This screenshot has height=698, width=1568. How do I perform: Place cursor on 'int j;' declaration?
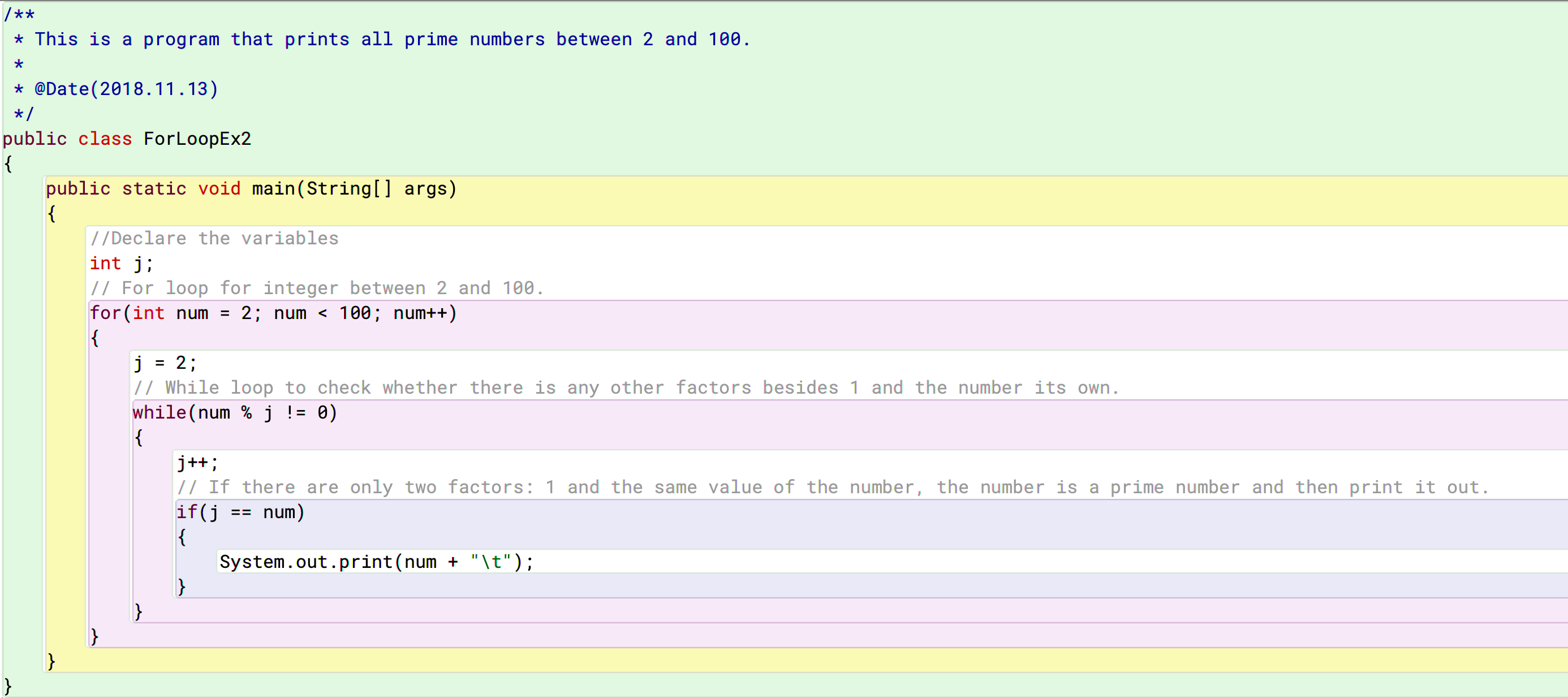(121, 264)
